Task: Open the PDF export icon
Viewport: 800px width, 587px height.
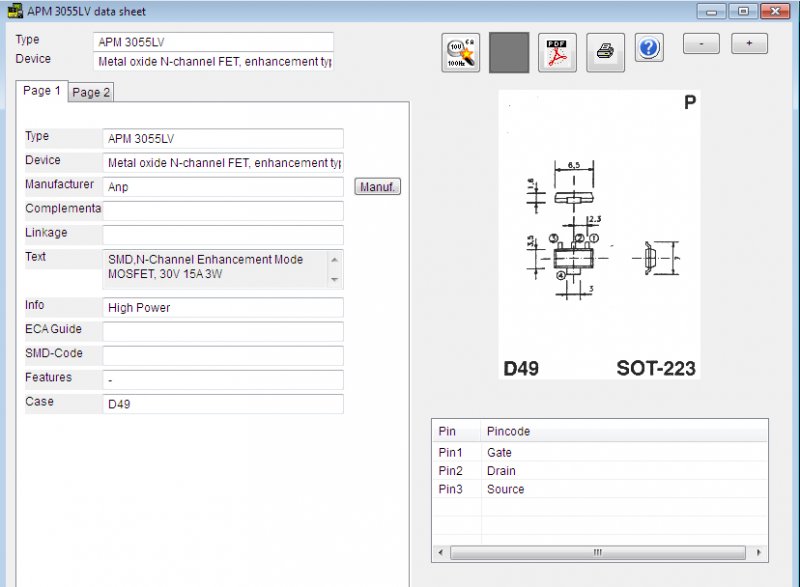Action: coord(557,53)
